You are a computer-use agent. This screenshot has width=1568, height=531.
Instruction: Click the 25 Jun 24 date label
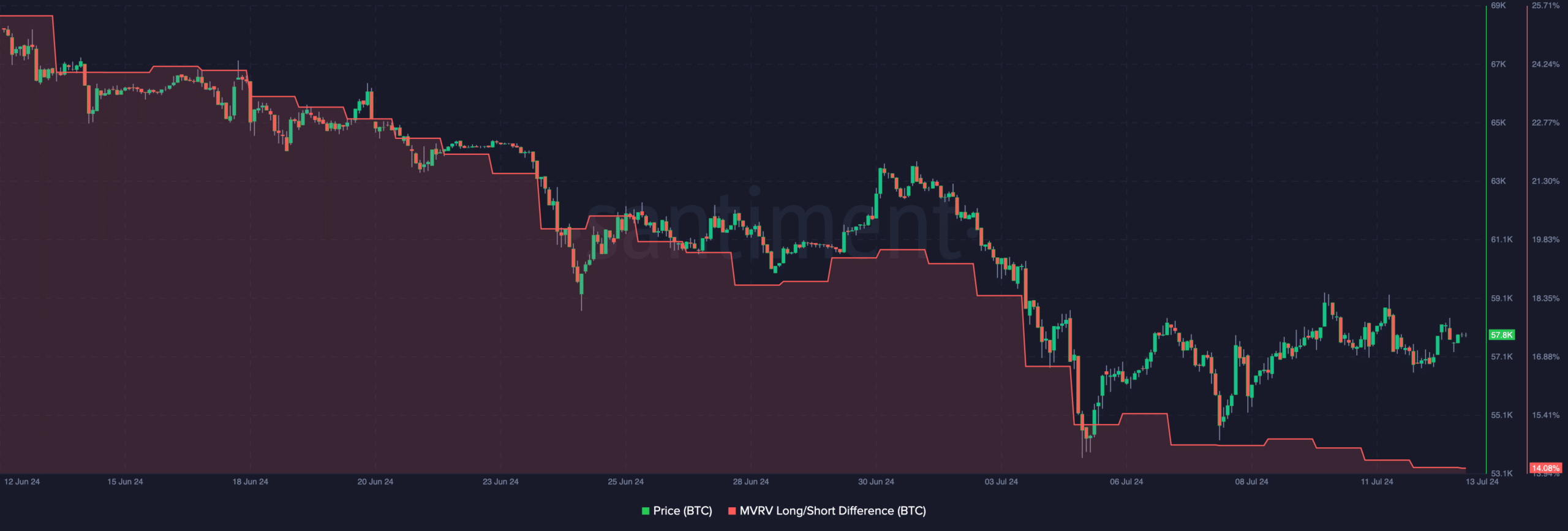626,482
